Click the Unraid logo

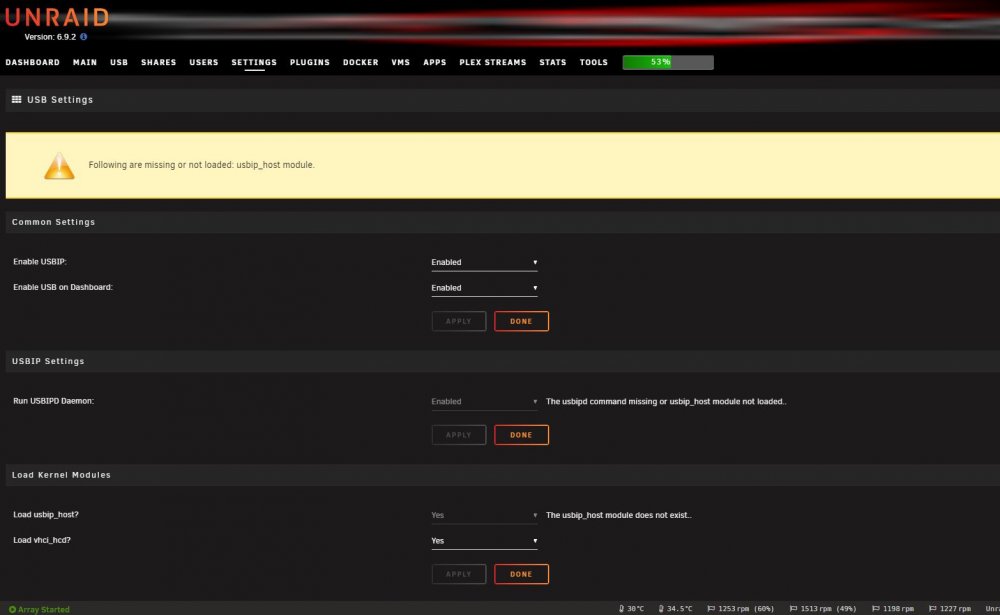point(57,17)
